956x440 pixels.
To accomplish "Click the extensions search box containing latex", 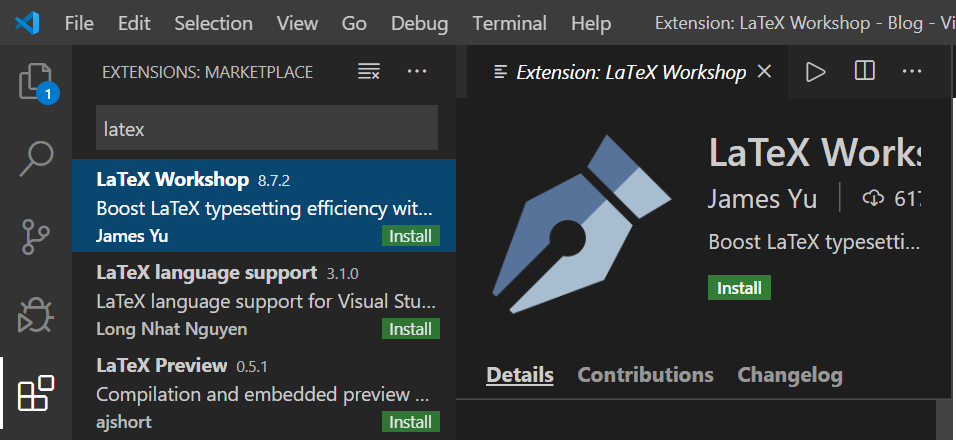I will 267,127.
